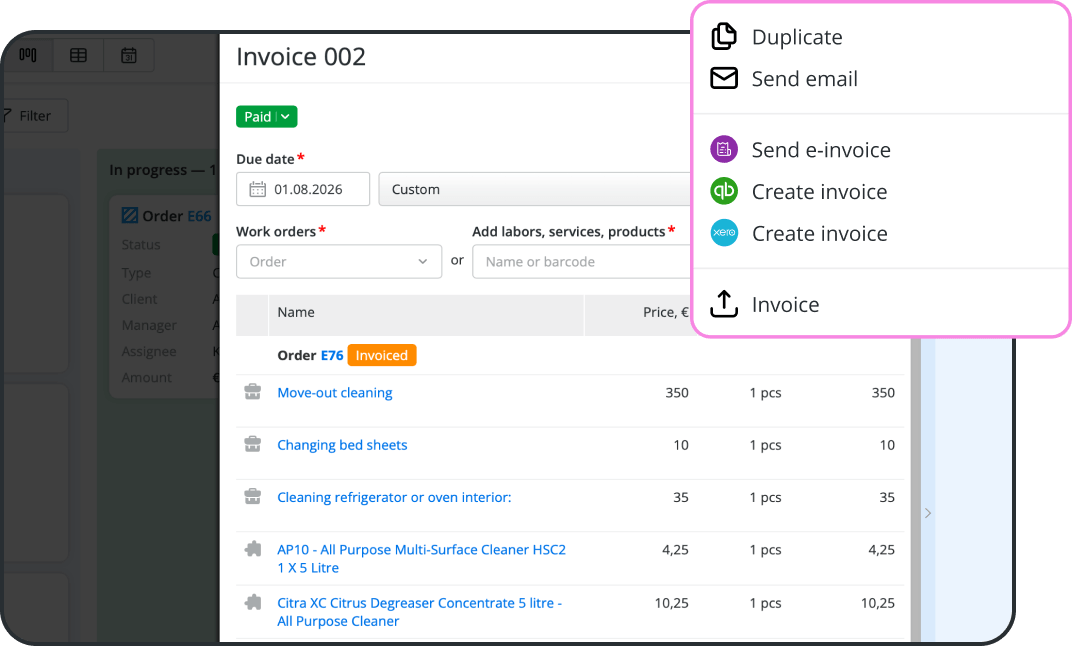
Task: Click the blue Xero Create invoice icon
Action: pos(724,233)
